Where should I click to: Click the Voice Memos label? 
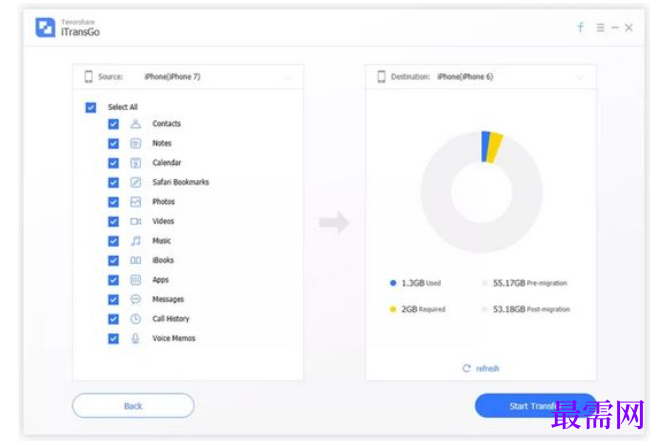pos(174,338)
